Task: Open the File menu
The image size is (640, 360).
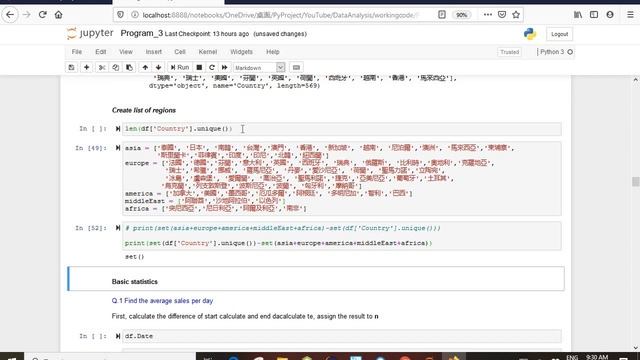Action: pyautogui.click(x=77, y=52)
